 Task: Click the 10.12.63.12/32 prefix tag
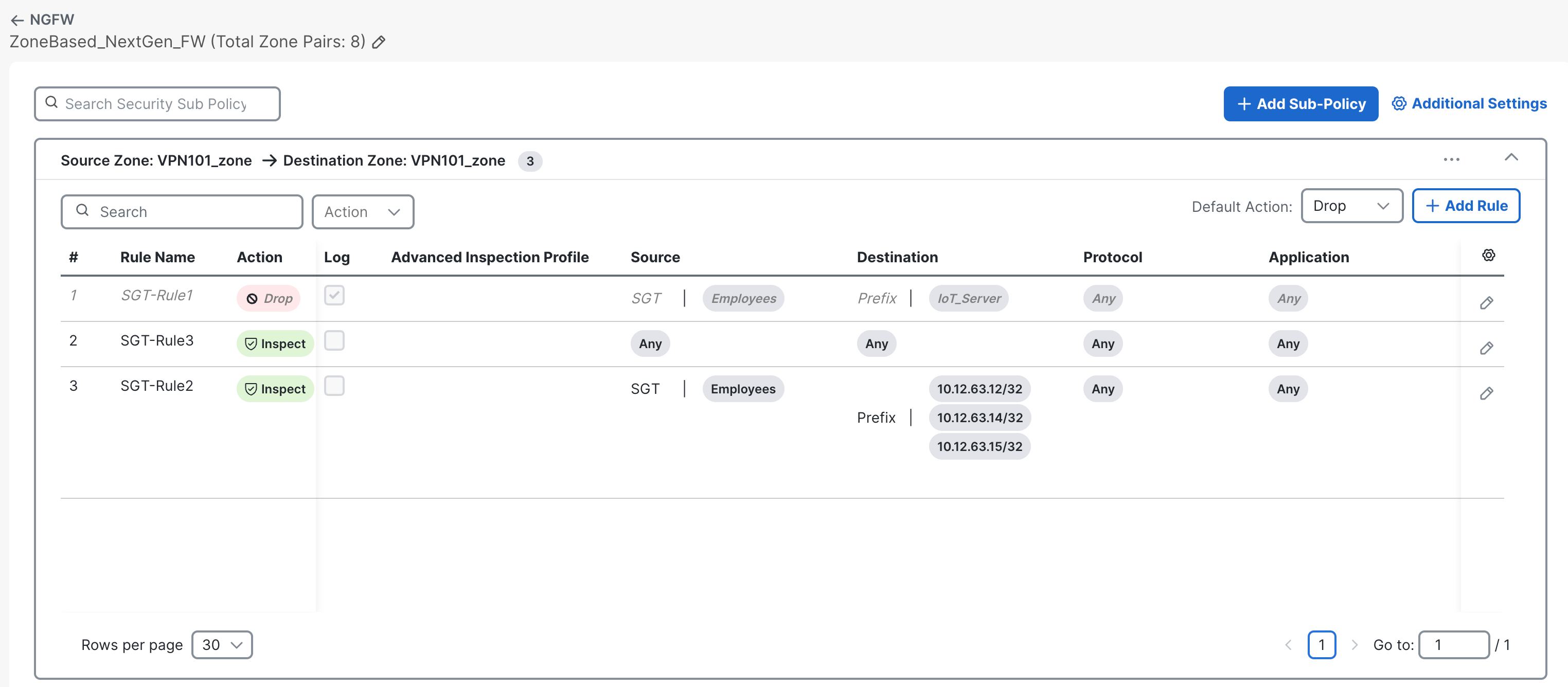[x=979, y=389]
